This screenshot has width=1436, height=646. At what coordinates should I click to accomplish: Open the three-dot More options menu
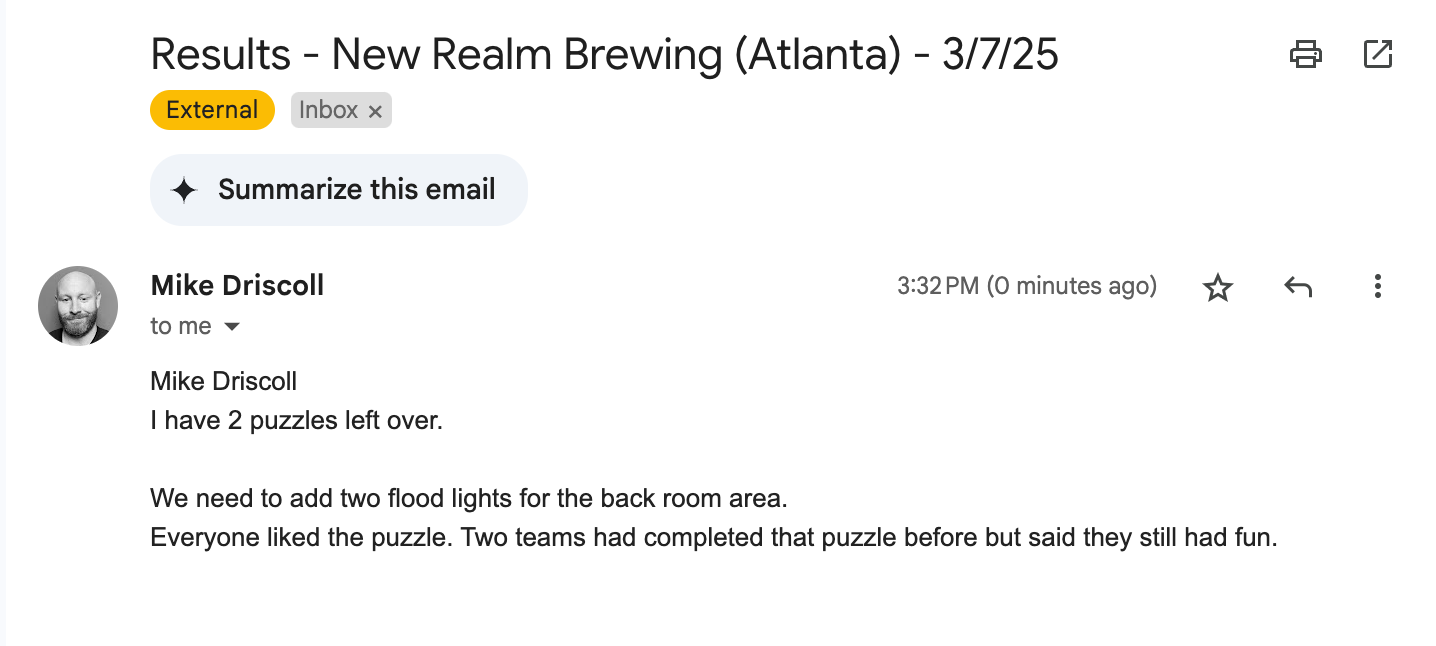pos(1378,287)
